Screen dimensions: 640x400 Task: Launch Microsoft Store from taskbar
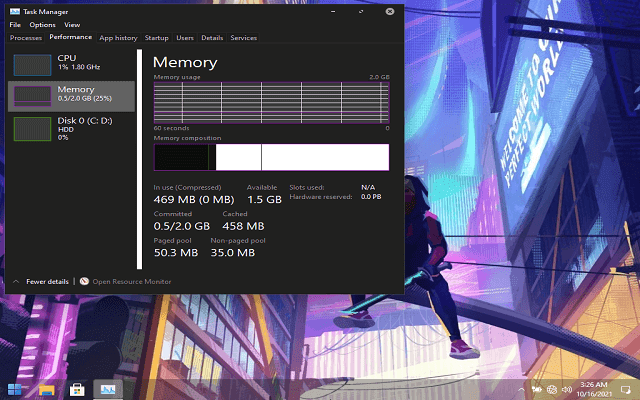(77, 390)
